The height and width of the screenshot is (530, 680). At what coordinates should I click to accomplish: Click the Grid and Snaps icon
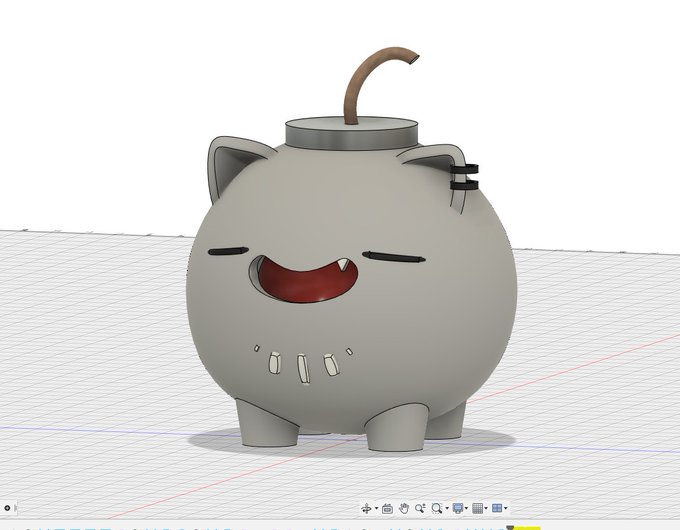[477, 508]
